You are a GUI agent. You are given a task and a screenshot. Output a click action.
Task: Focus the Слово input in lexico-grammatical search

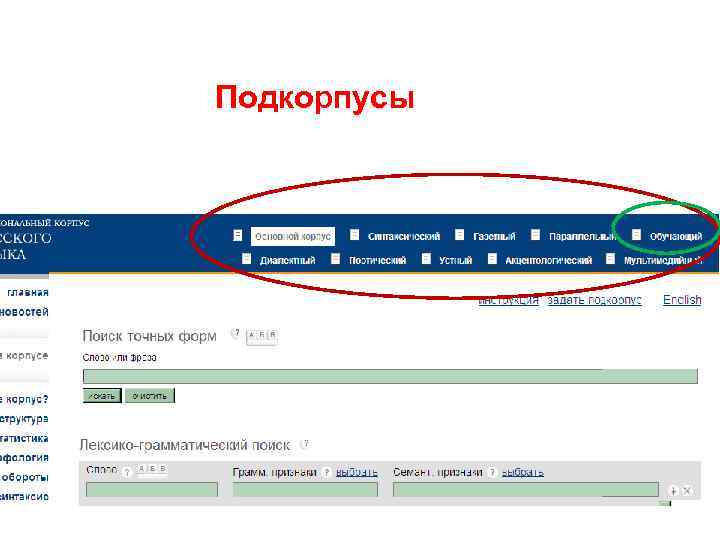(152, 489)
